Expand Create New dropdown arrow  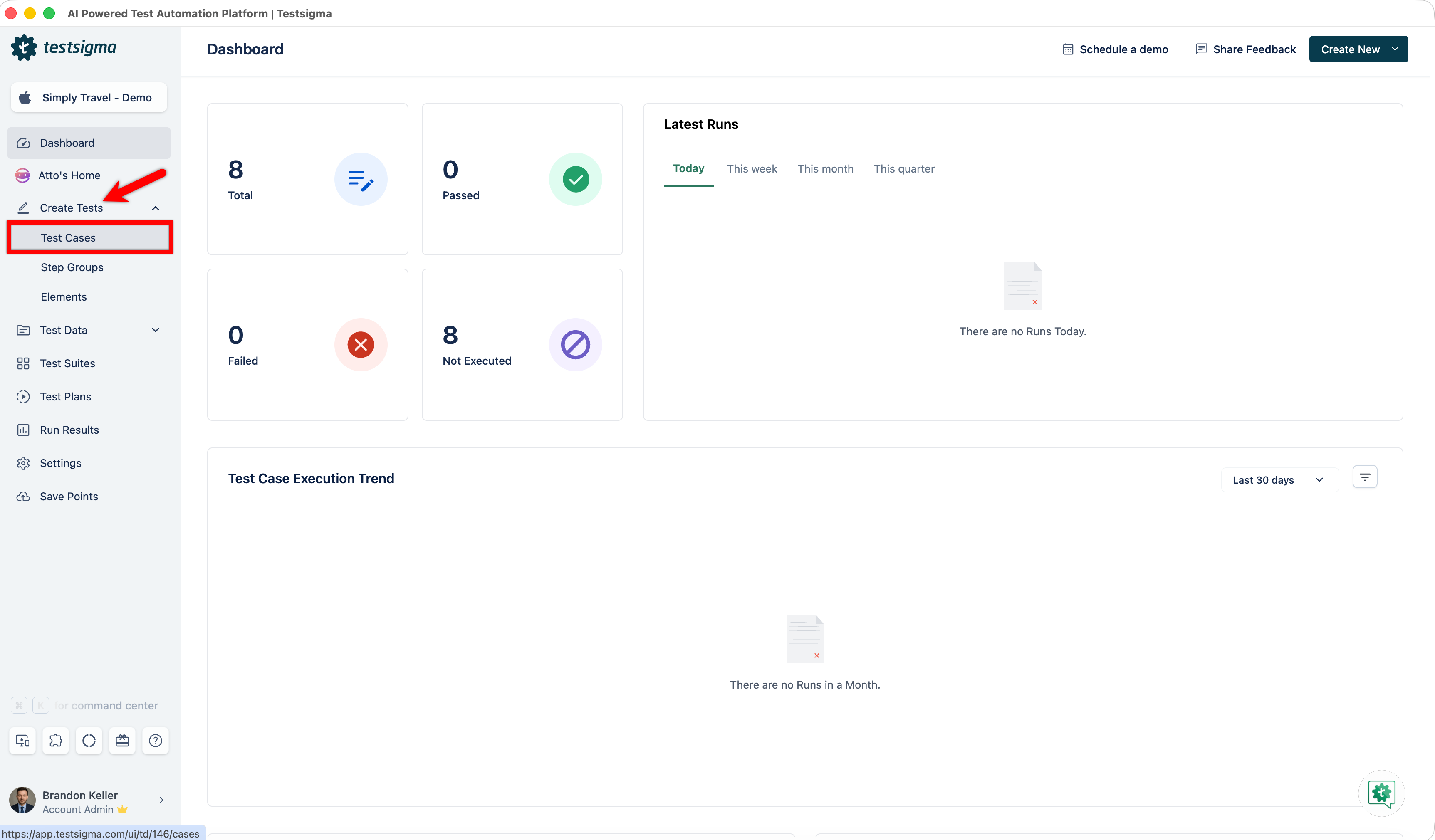pyautogui.click(x=1395, y=49)
